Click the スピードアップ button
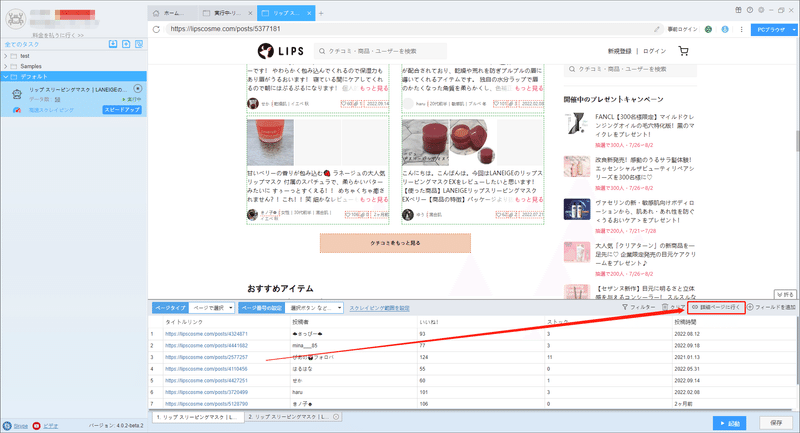Viewport: 800px width, 433px height. pos(122,110)
